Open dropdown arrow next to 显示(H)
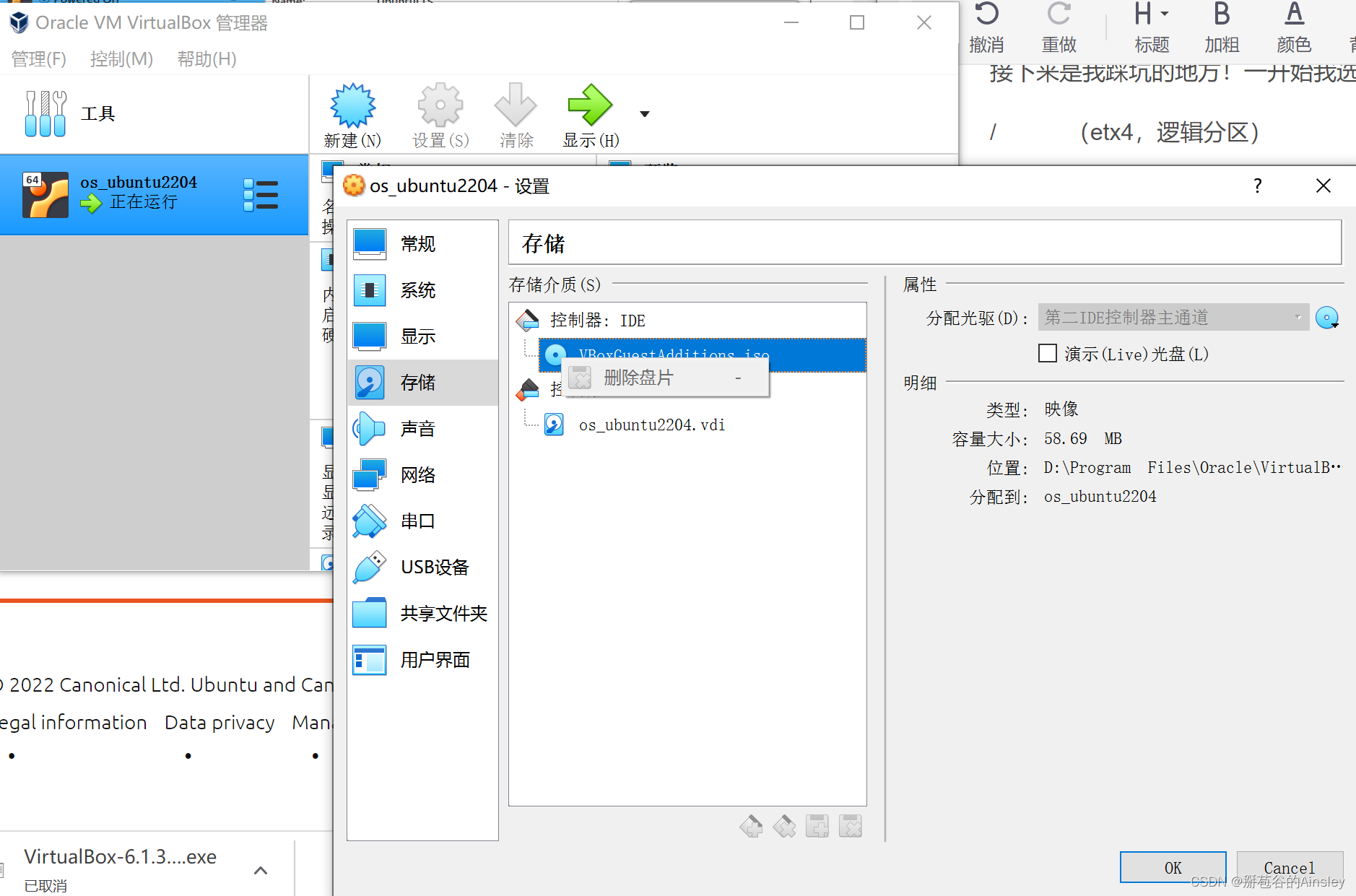1356x896 pixels. click(645, 114)
